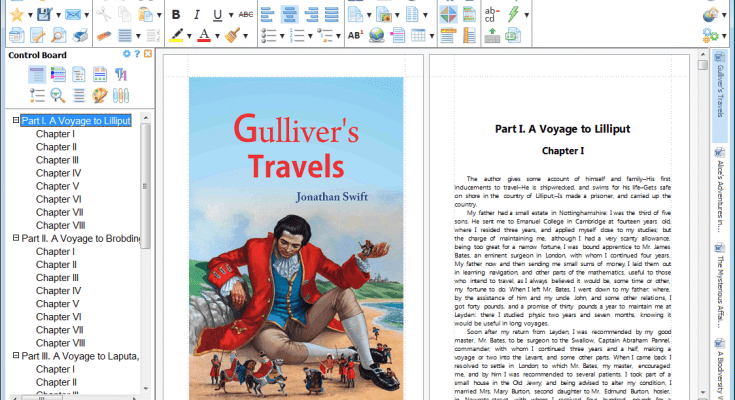Click the printer icon

pyautogui.click(x=80, y=36)
